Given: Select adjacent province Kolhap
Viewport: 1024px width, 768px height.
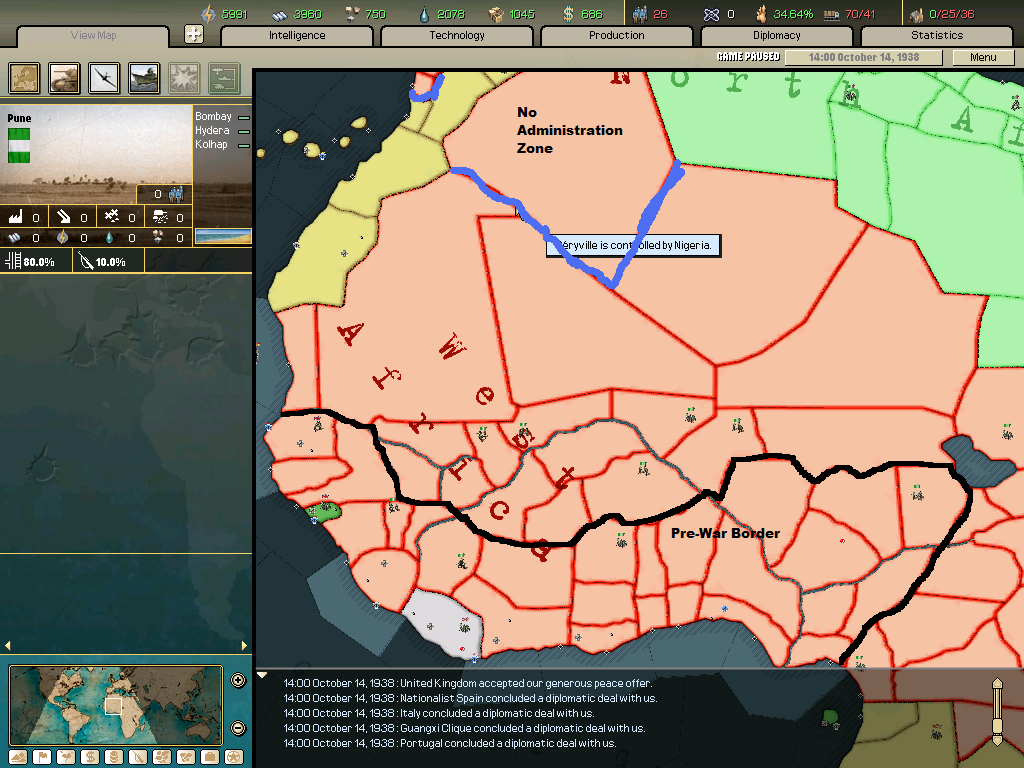Looking at the screenshot, I should pos(212,144).
